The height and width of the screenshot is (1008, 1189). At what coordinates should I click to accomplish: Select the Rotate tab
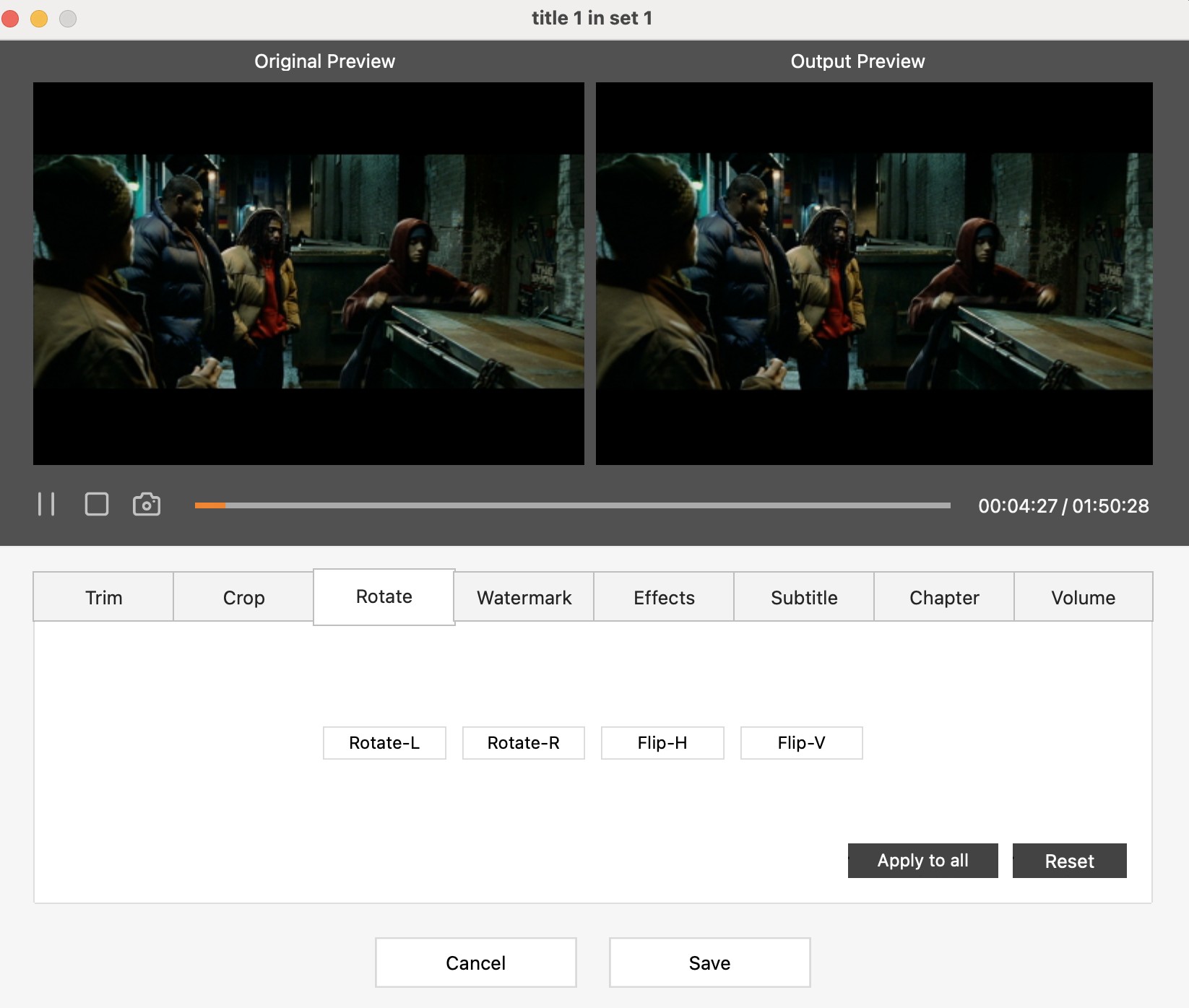coord(384,596)
